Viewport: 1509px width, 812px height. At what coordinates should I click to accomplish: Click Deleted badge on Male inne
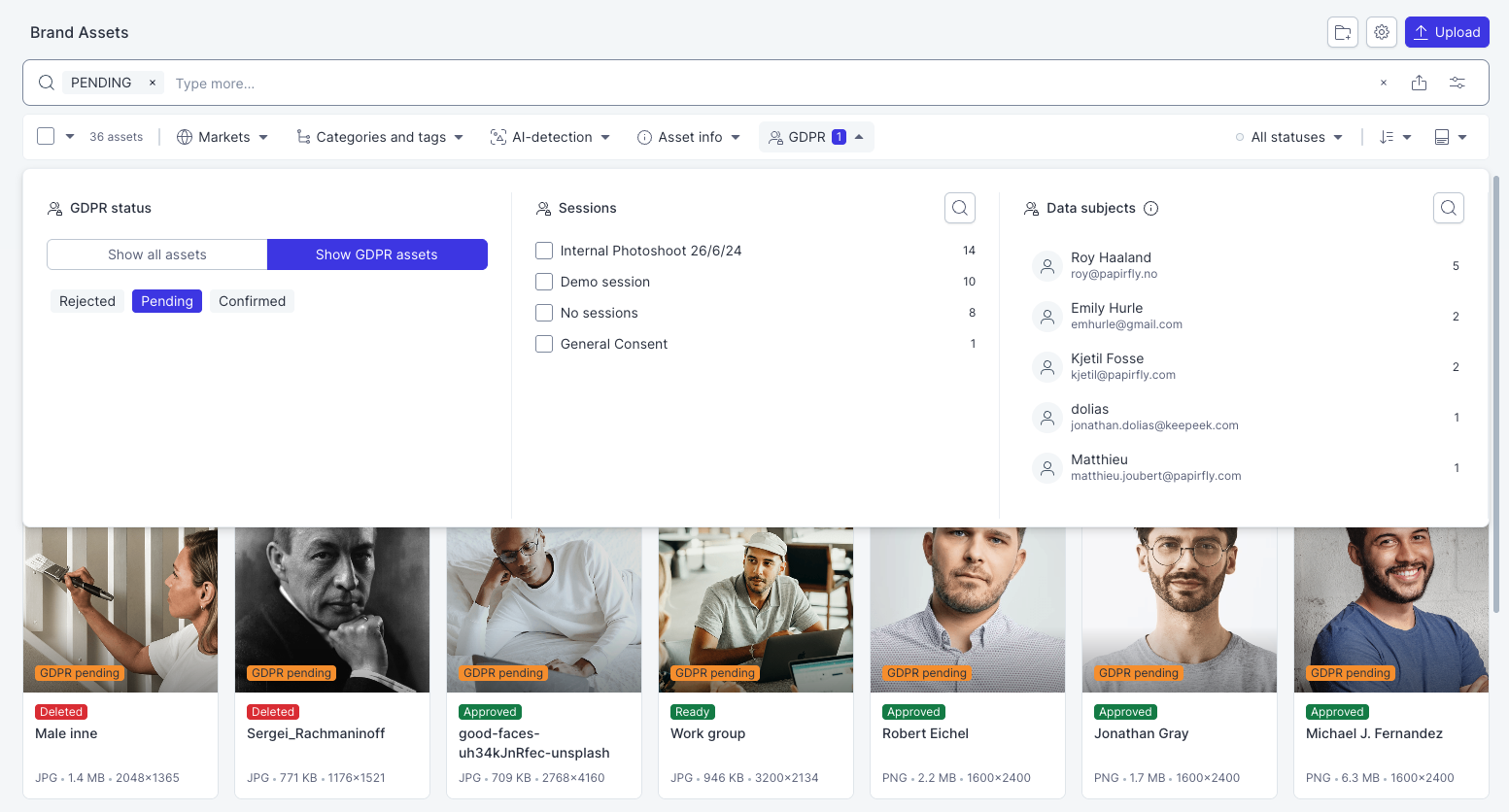(x=61, y=712)
